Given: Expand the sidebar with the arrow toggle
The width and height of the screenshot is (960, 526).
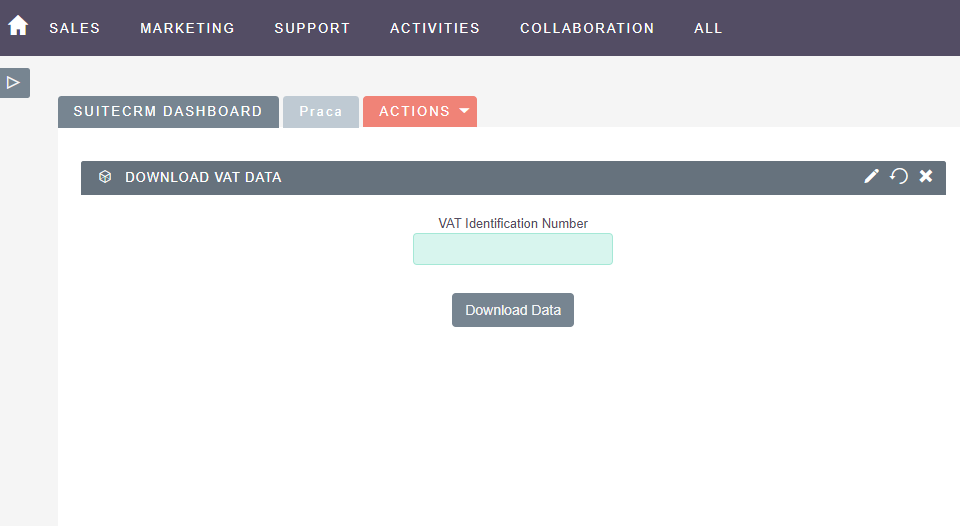Looking at the screenshot, I should [15, 83].
